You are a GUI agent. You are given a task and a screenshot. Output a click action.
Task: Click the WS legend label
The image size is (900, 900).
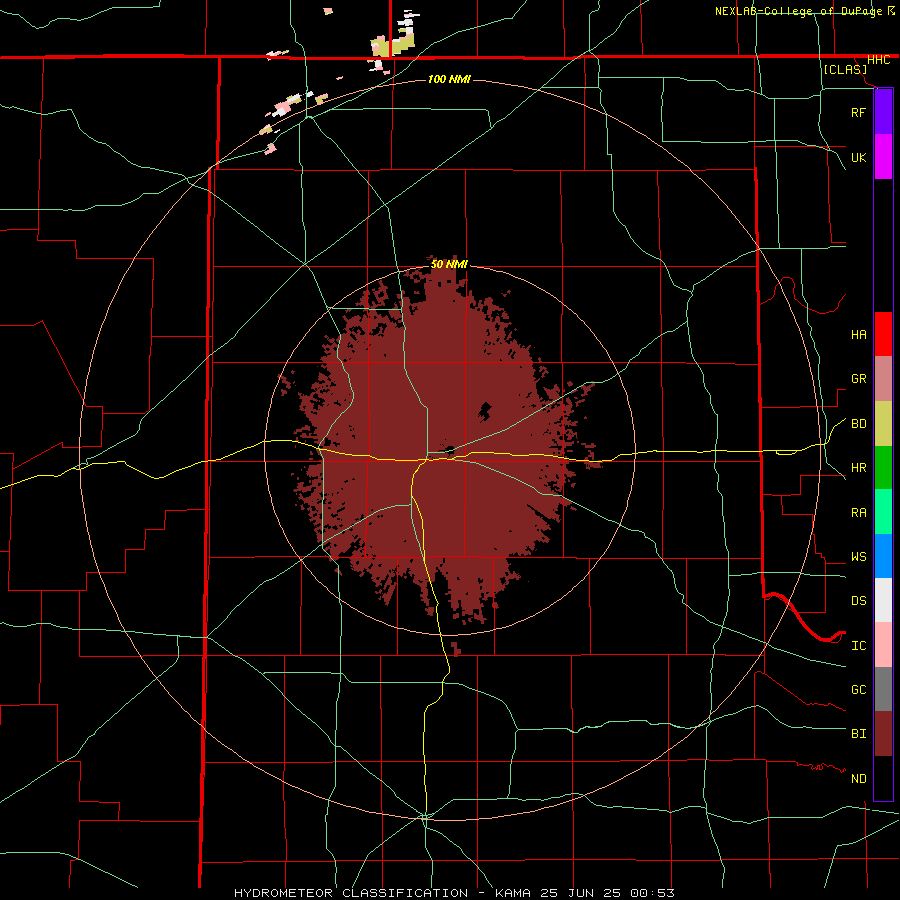tap(858, 557)
